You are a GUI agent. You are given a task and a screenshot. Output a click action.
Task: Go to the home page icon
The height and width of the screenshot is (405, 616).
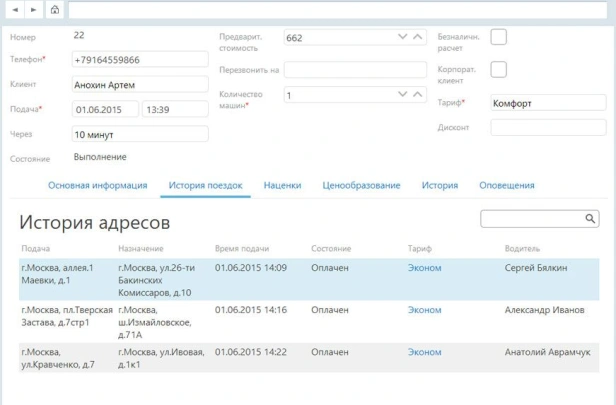[54, 10]
